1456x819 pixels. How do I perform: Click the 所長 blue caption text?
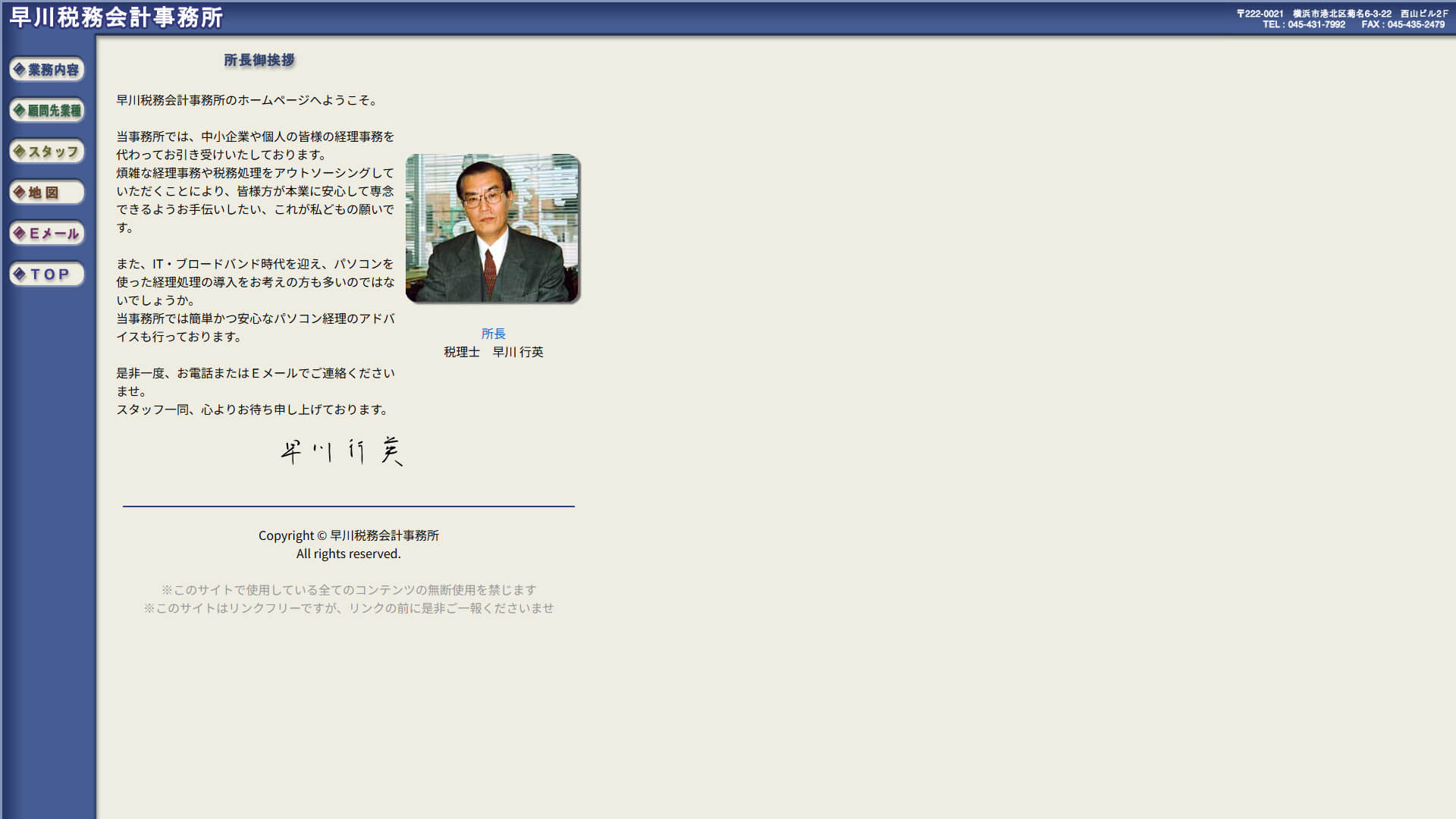click(x=493, y=334)
